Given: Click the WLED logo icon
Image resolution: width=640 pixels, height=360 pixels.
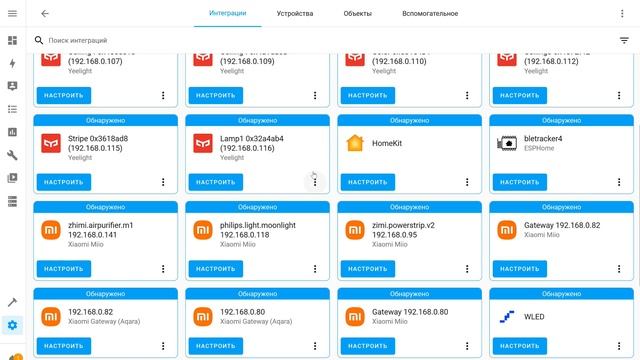Looking at the screenshot, I should [507, 317].
